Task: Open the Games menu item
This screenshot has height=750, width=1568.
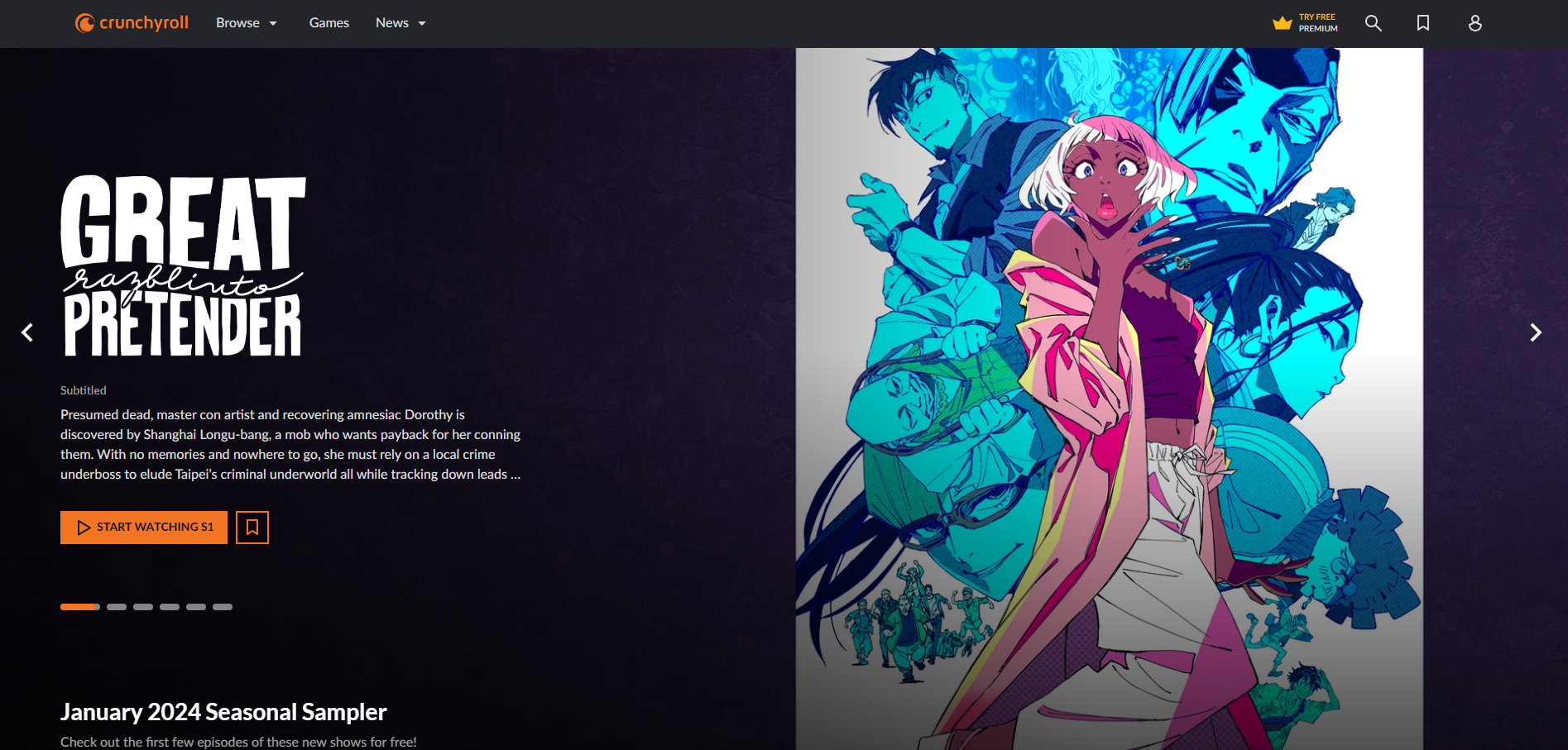Action: coord(328,23)
